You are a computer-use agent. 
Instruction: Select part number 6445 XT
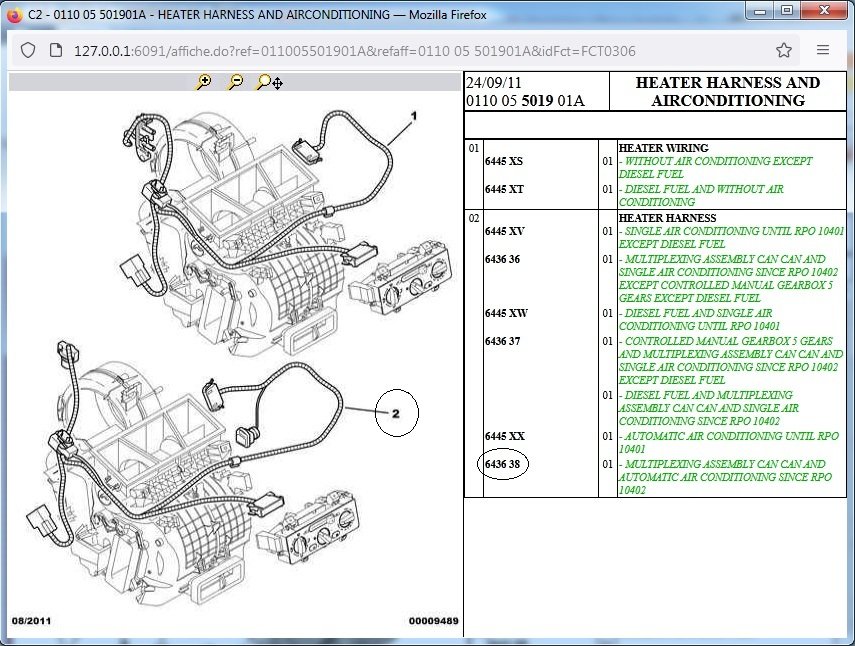pos(504,189)
